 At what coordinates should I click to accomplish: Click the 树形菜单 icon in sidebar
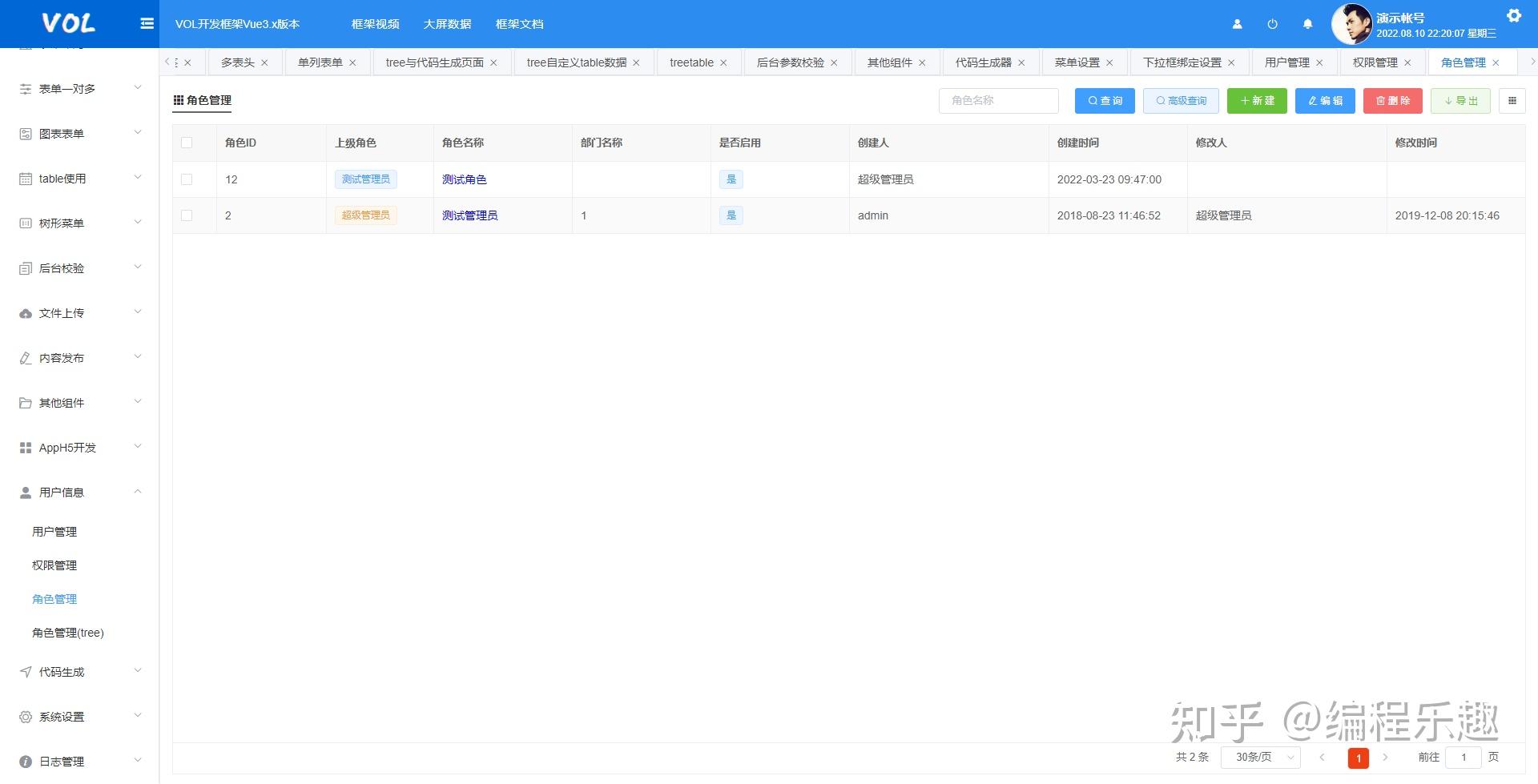25,223
